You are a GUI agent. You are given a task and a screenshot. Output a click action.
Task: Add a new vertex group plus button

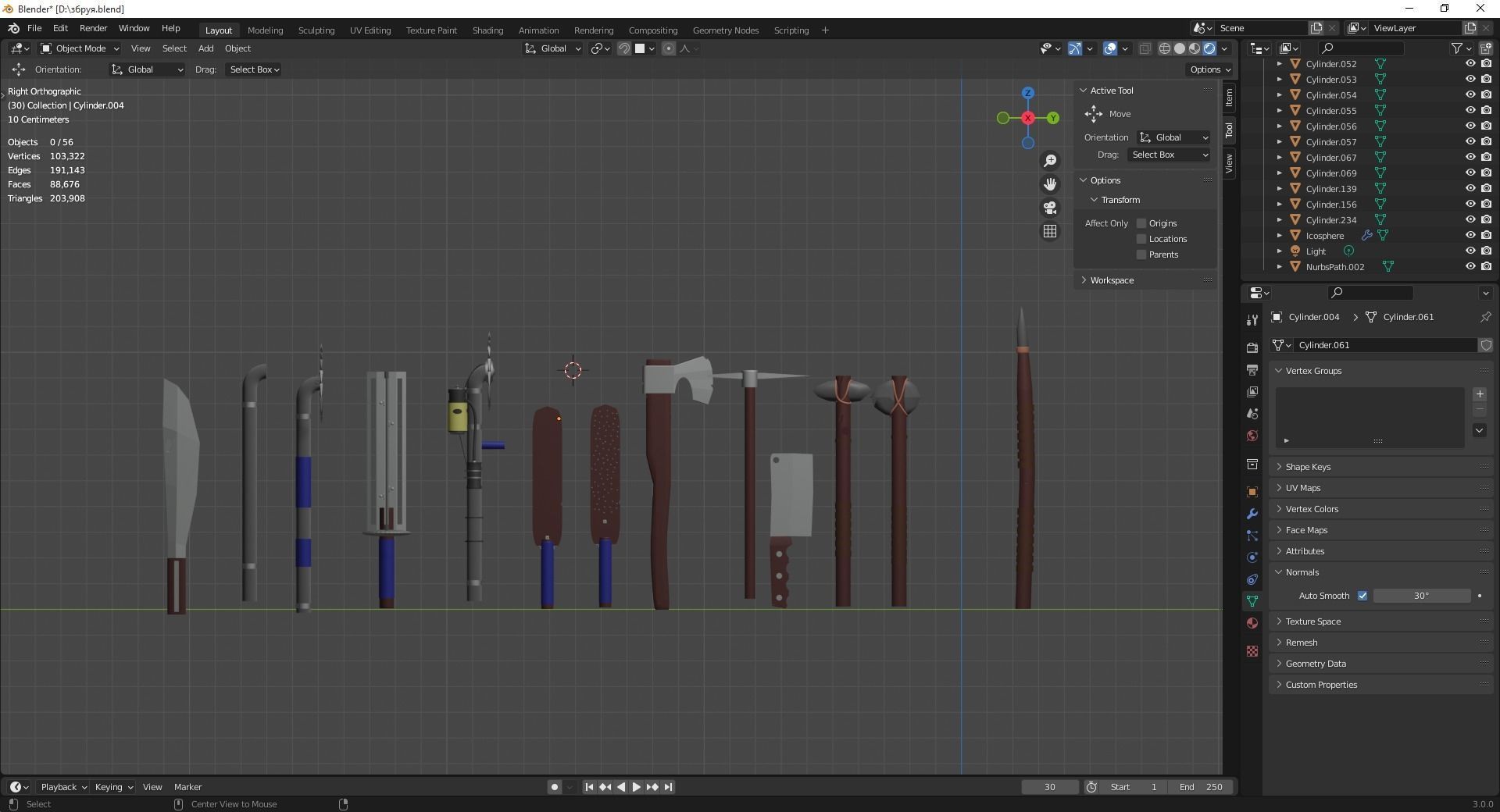(1480, 394)
